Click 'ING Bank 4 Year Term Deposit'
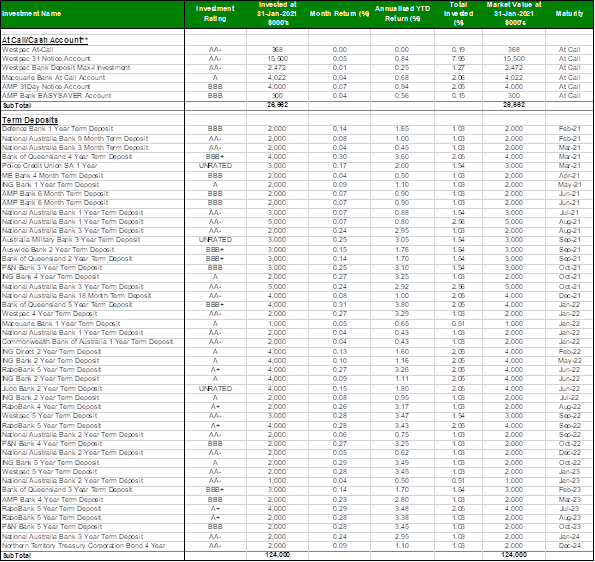 pos(50,277)
